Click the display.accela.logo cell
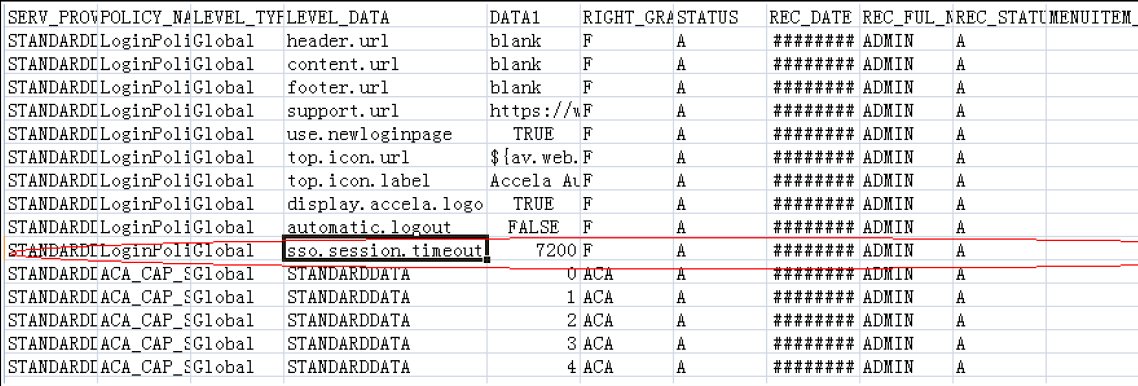Screen dimensions: 1138x386 (x=385, y=203)
